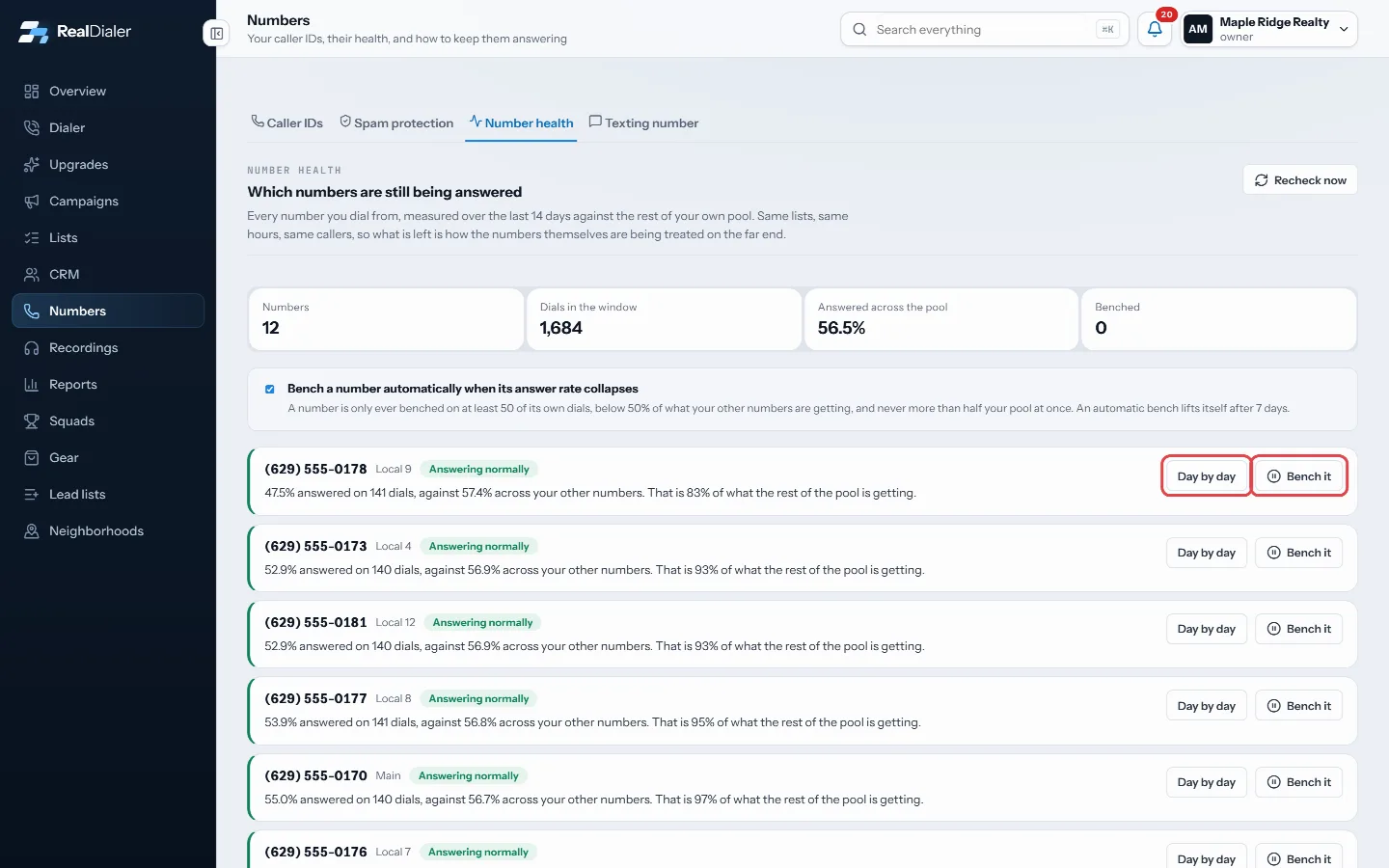The height and width of the screenshot is (868, 1389).
Task: Bench the Local 12 number (629) 555-0181
Action: tap(1298, 629)
